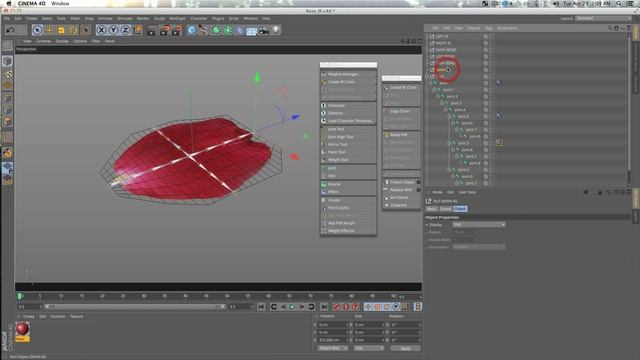
Task: Click the floor environment icon
Action: pos(252,30)
